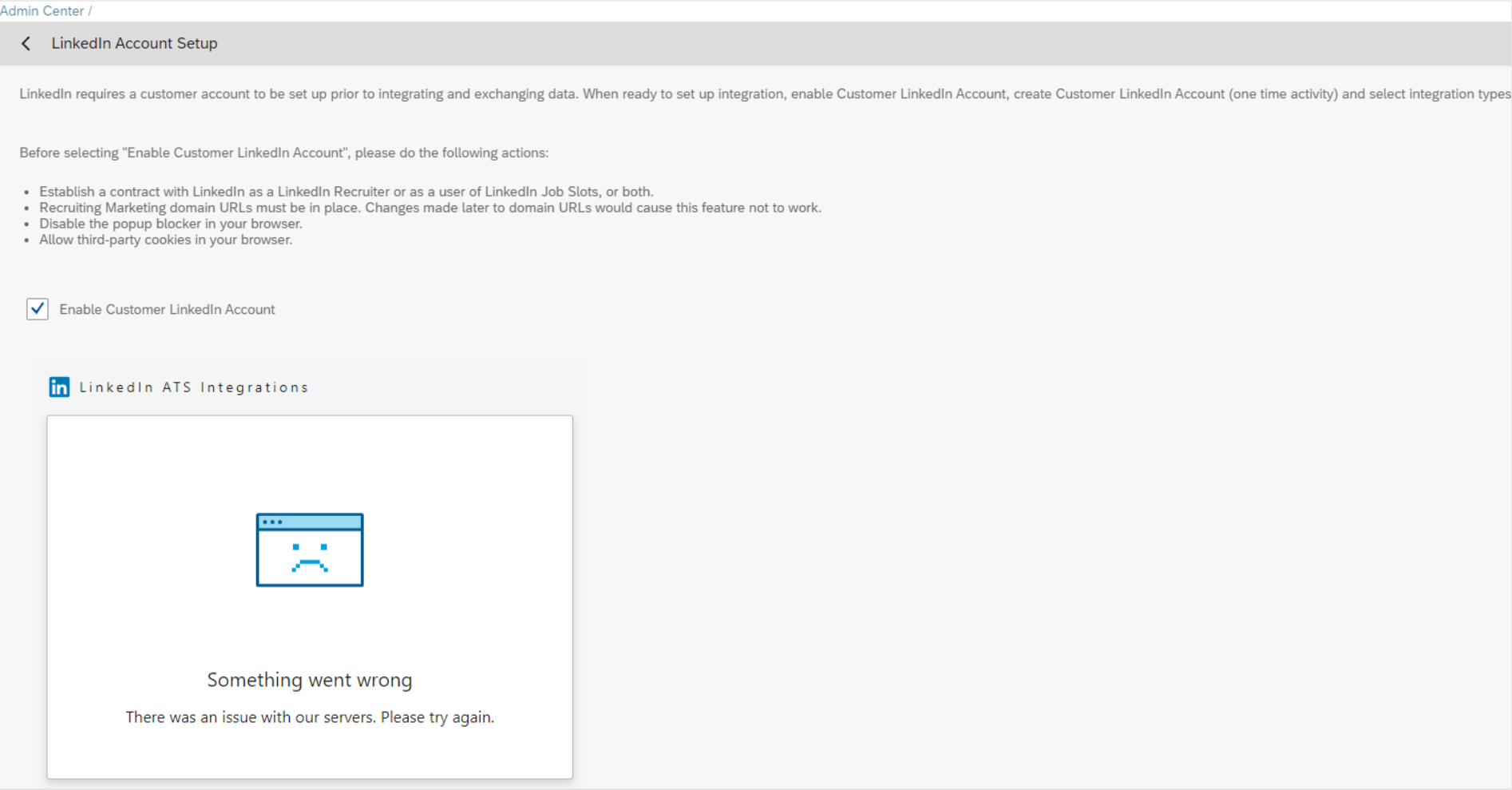
Task: Click the back arrow beside LinkedIn Account Setup
Action: point(26,44)
